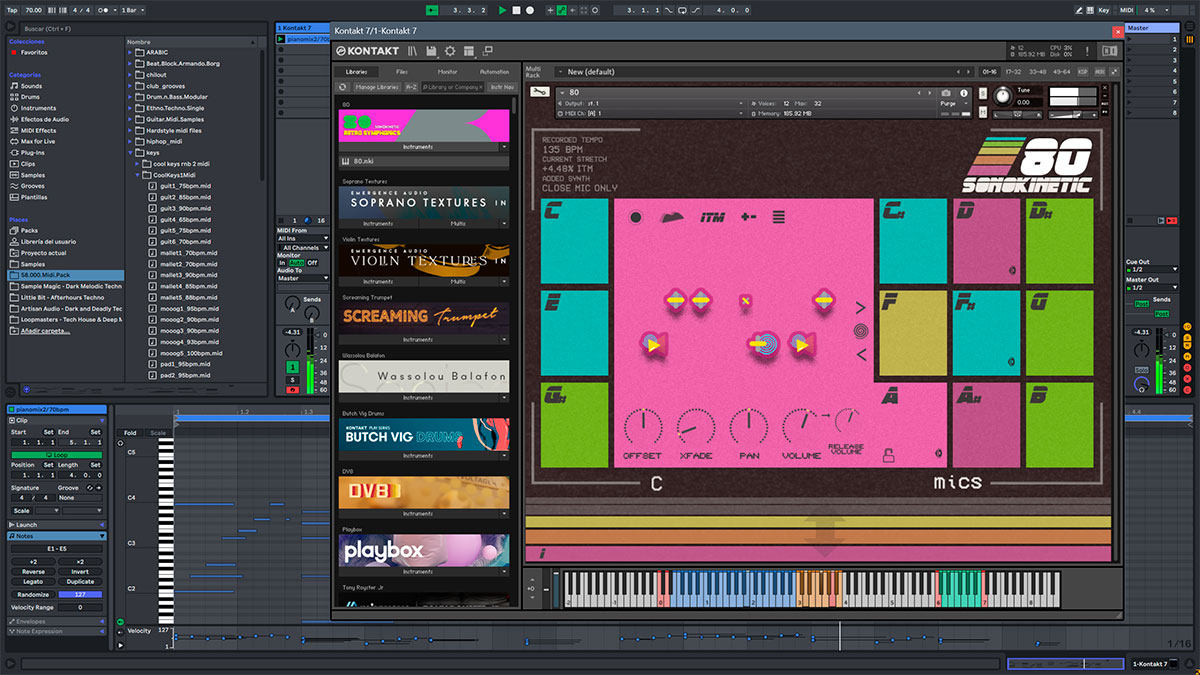Click the XFADE knob
The width and height of the screenshot is (1200, 675).
point(696,427)
